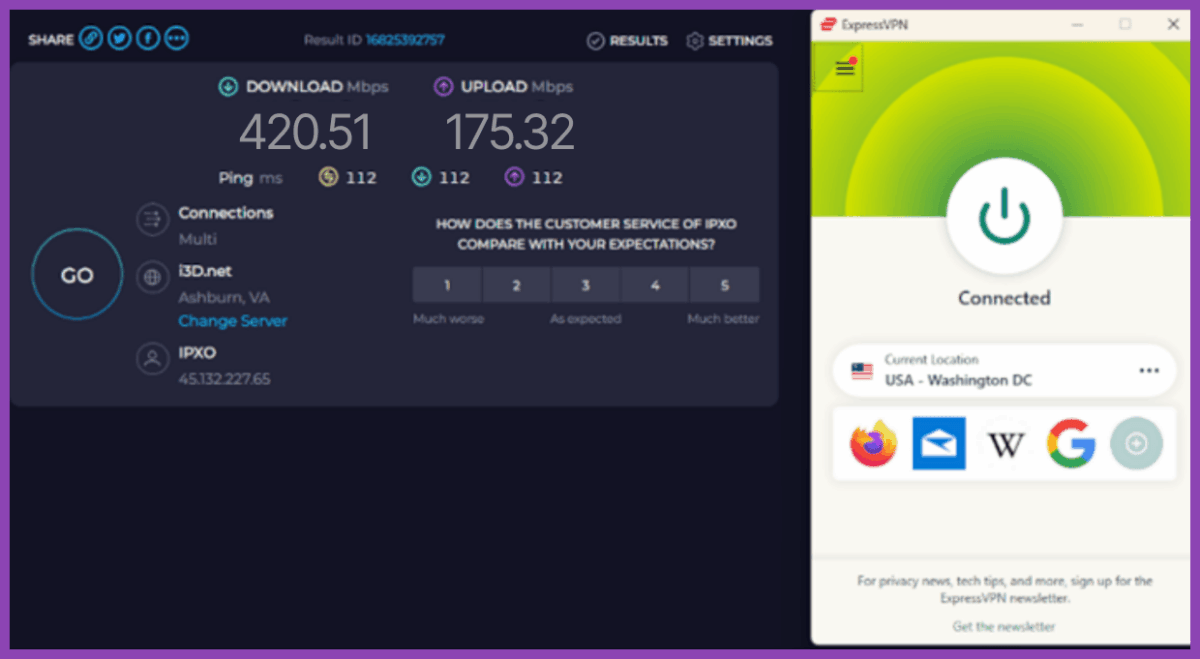Click the upload arrow icon
Viewport: 1200px width, 659px height.
(x=443, y=87)
